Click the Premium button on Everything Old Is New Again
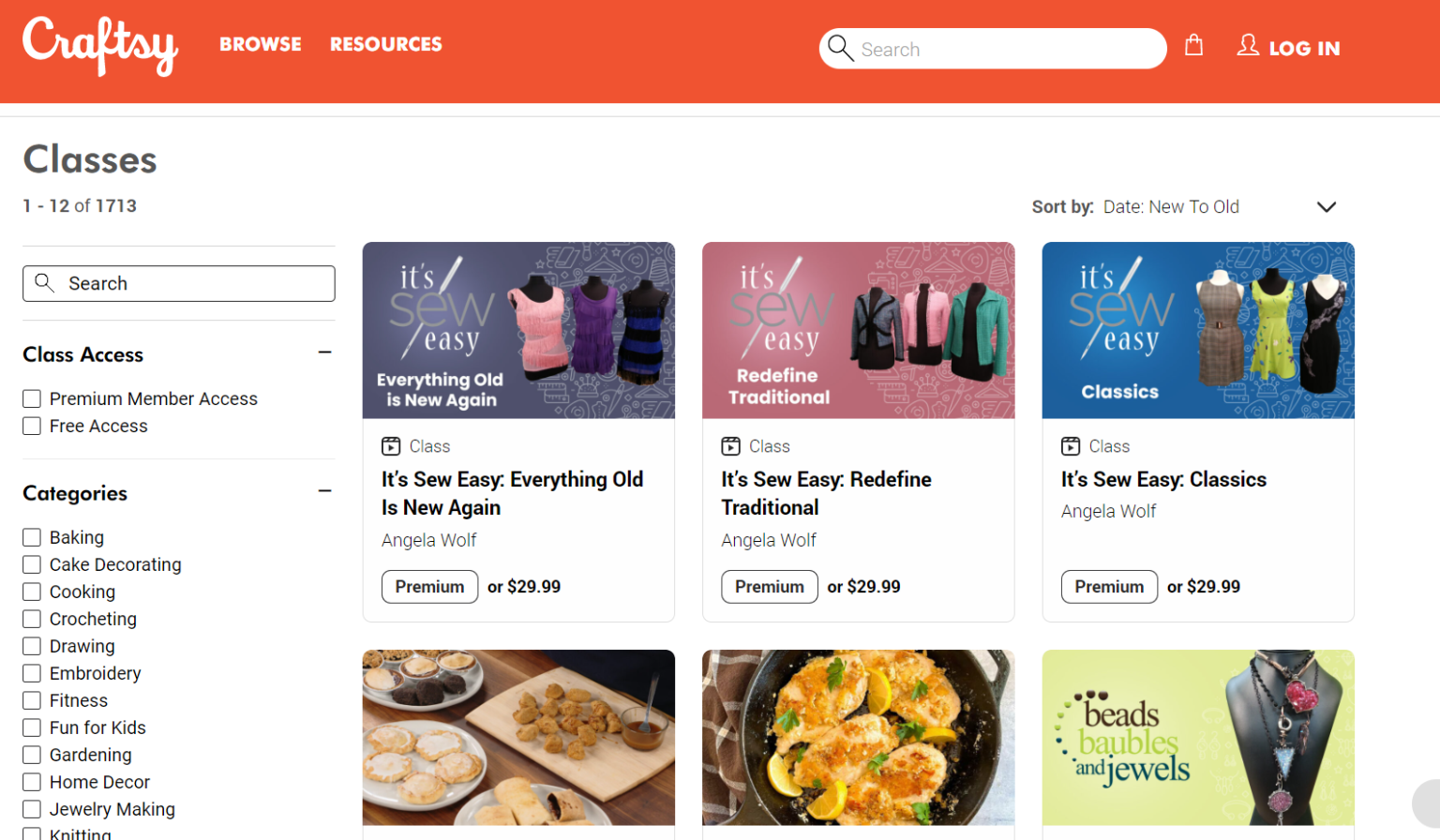 point(429,586)
